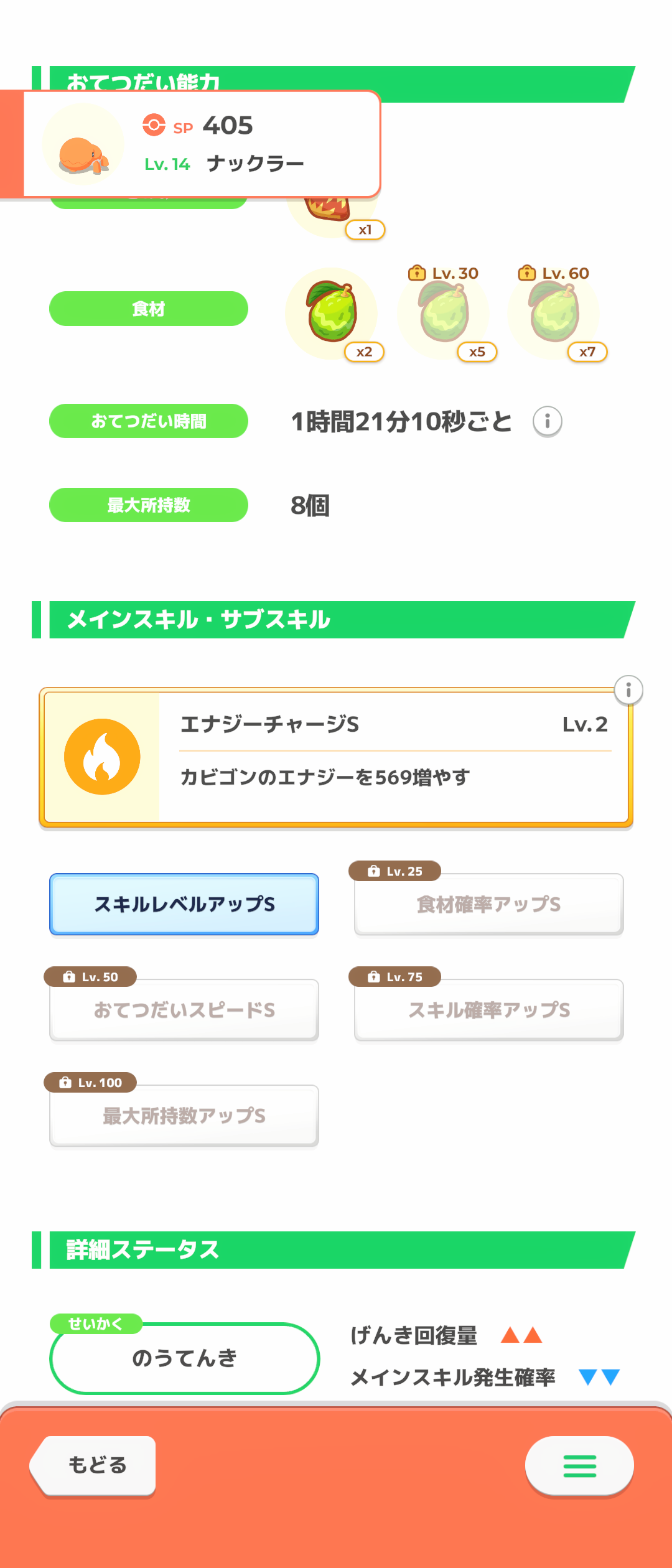Select スキルレベルアップS sub skill
This screenshot has height=1568, width=672.
coord(184,904)
